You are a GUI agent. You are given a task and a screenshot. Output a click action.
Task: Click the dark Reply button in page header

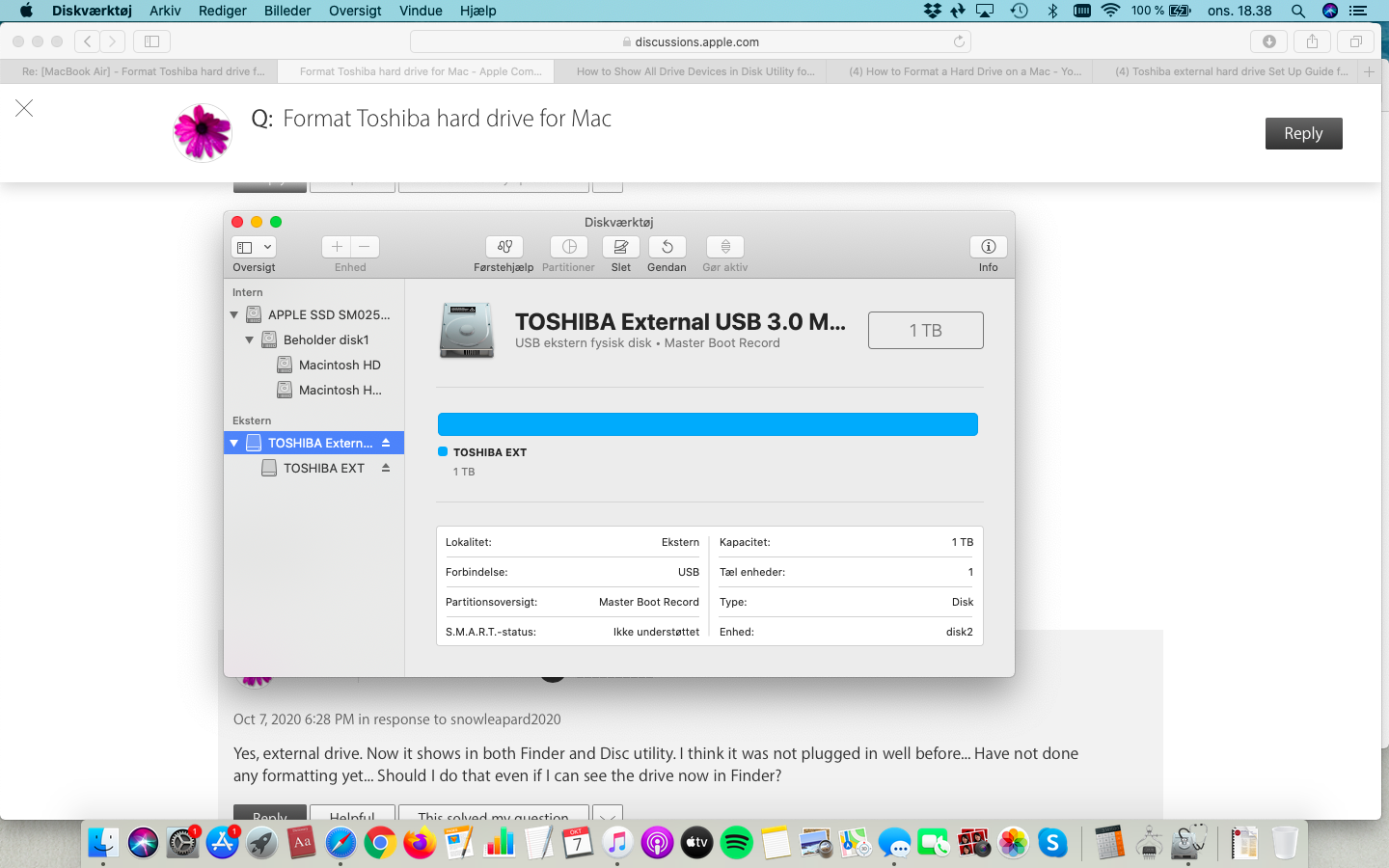[1303, 133]
